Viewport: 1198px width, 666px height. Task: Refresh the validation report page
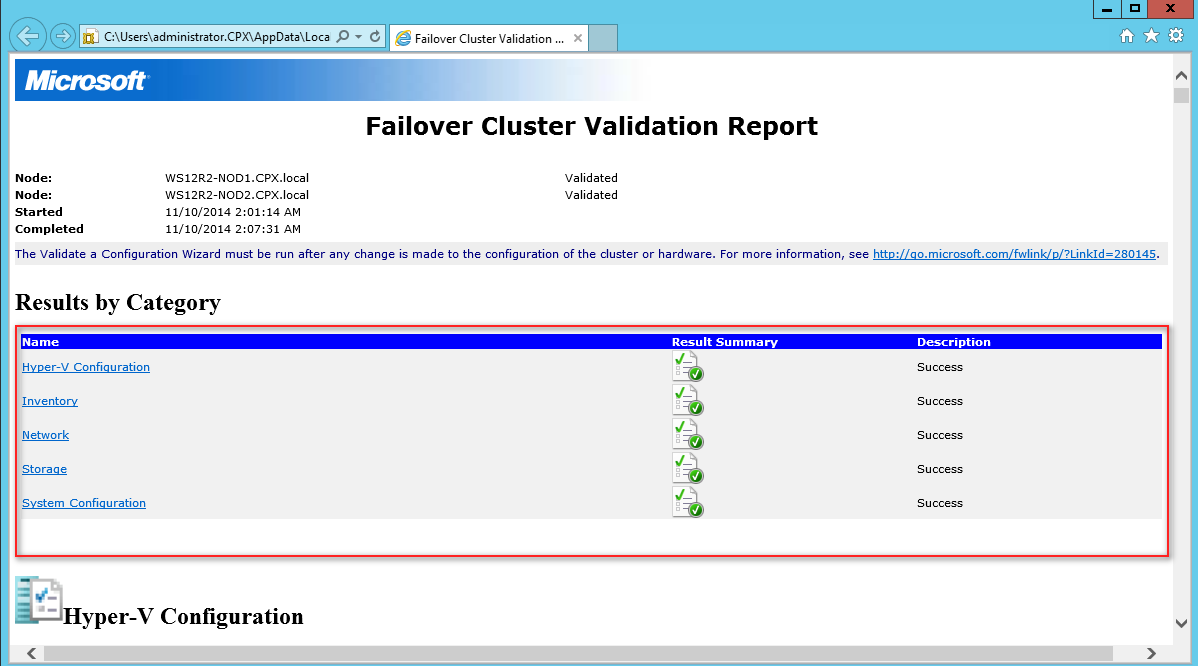375,37
